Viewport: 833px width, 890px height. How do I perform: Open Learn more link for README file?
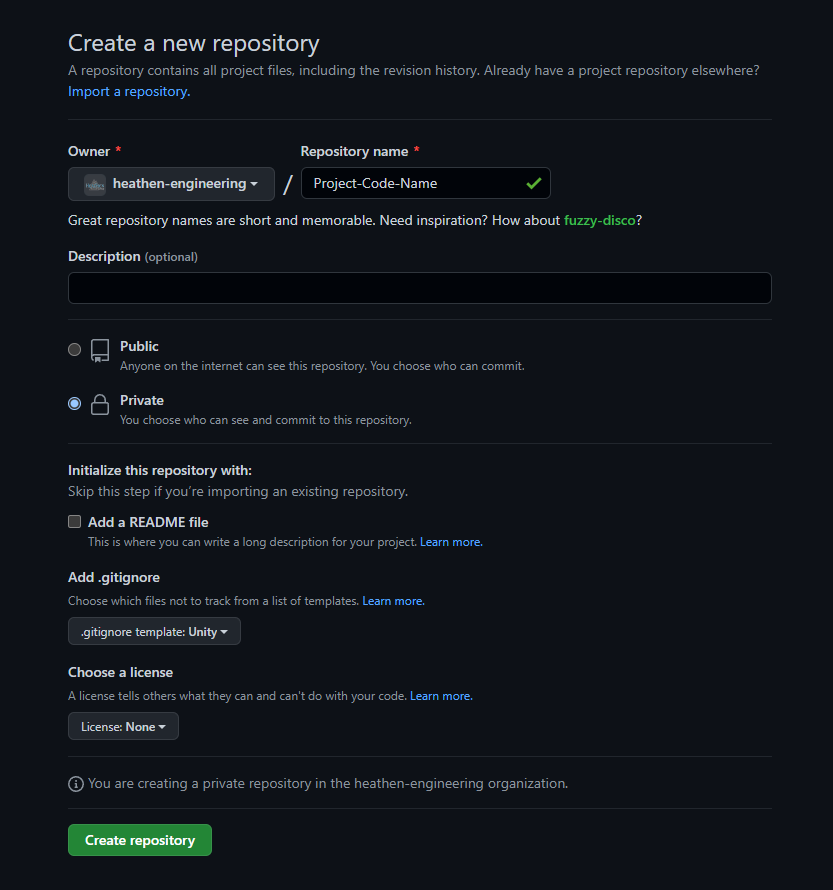[451, 542]
